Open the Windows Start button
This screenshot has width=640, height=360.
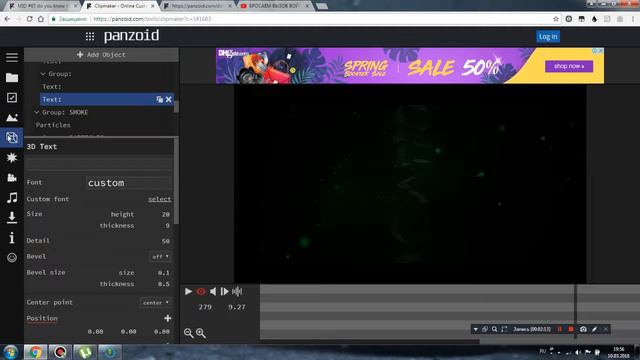pos(11,352)
